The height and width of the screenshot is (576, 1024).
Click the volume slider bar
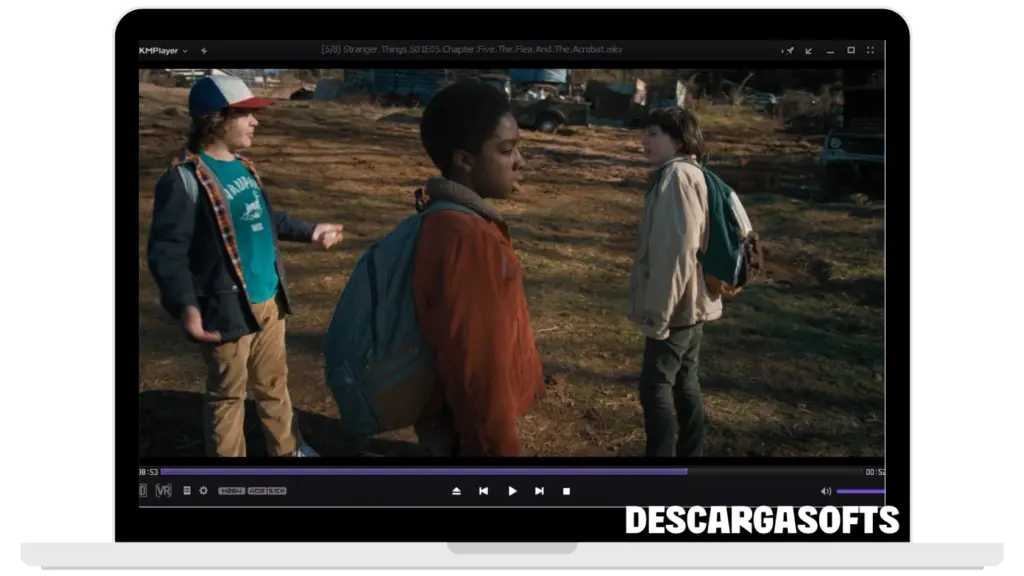pos(860,491)
